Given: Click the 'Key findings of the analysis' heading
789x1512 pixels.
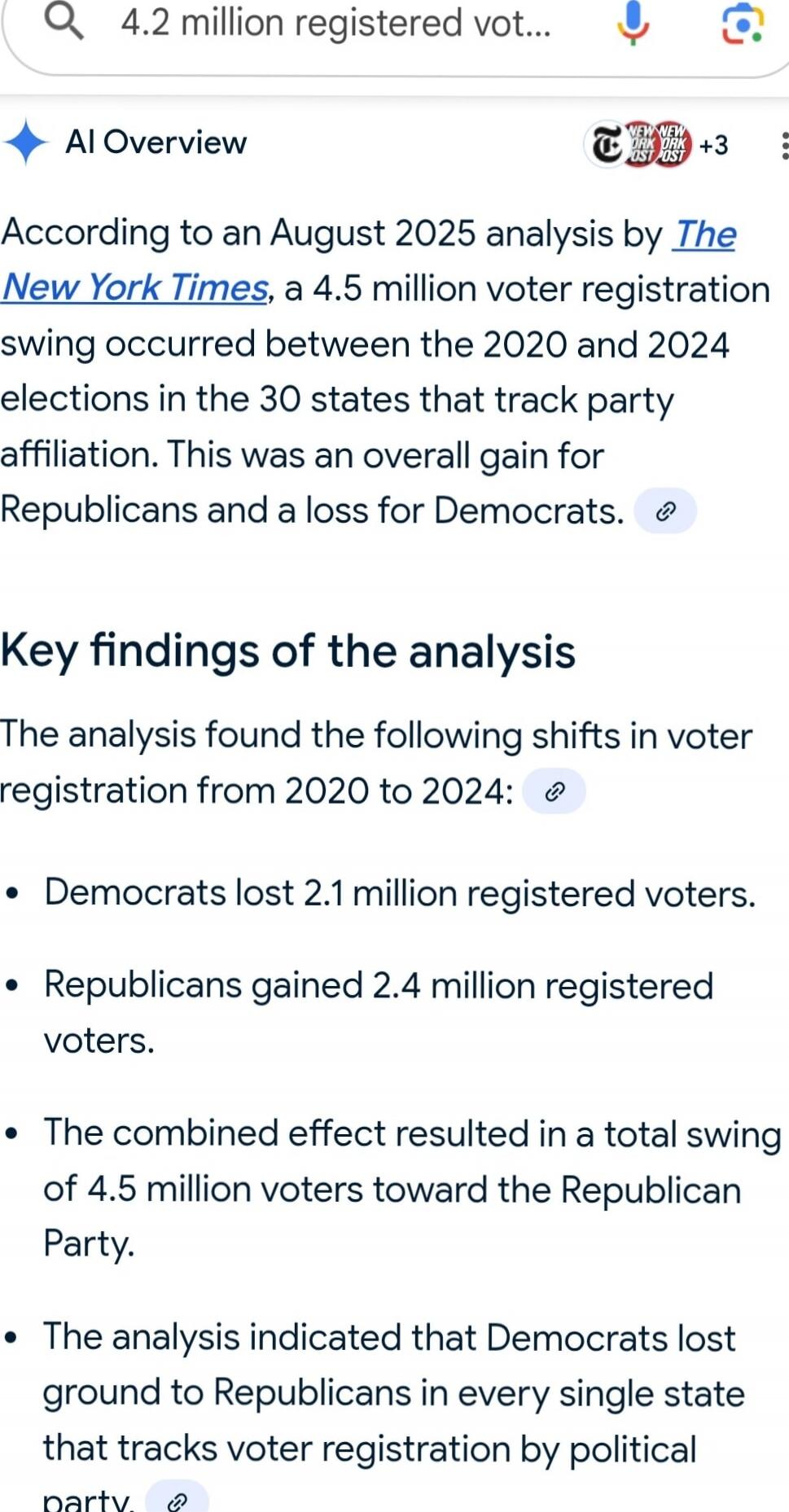Looking at the screenshot, I should [x=288, y=651].
